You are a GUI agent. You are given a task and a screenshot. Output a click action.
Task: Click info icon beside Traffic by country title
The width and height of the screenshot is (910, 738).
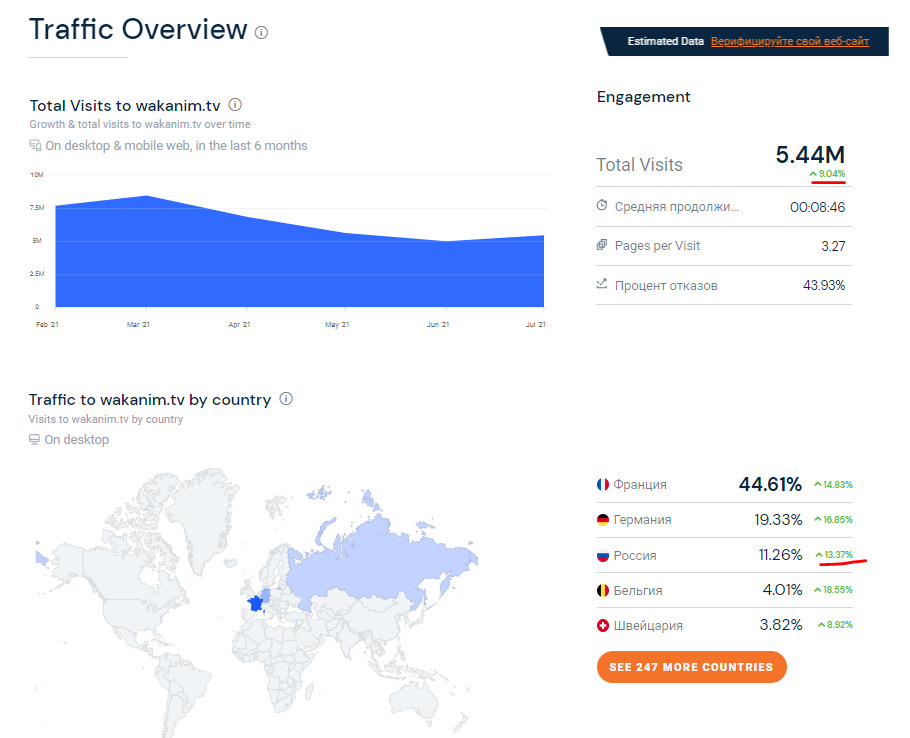tap(286, 399)
